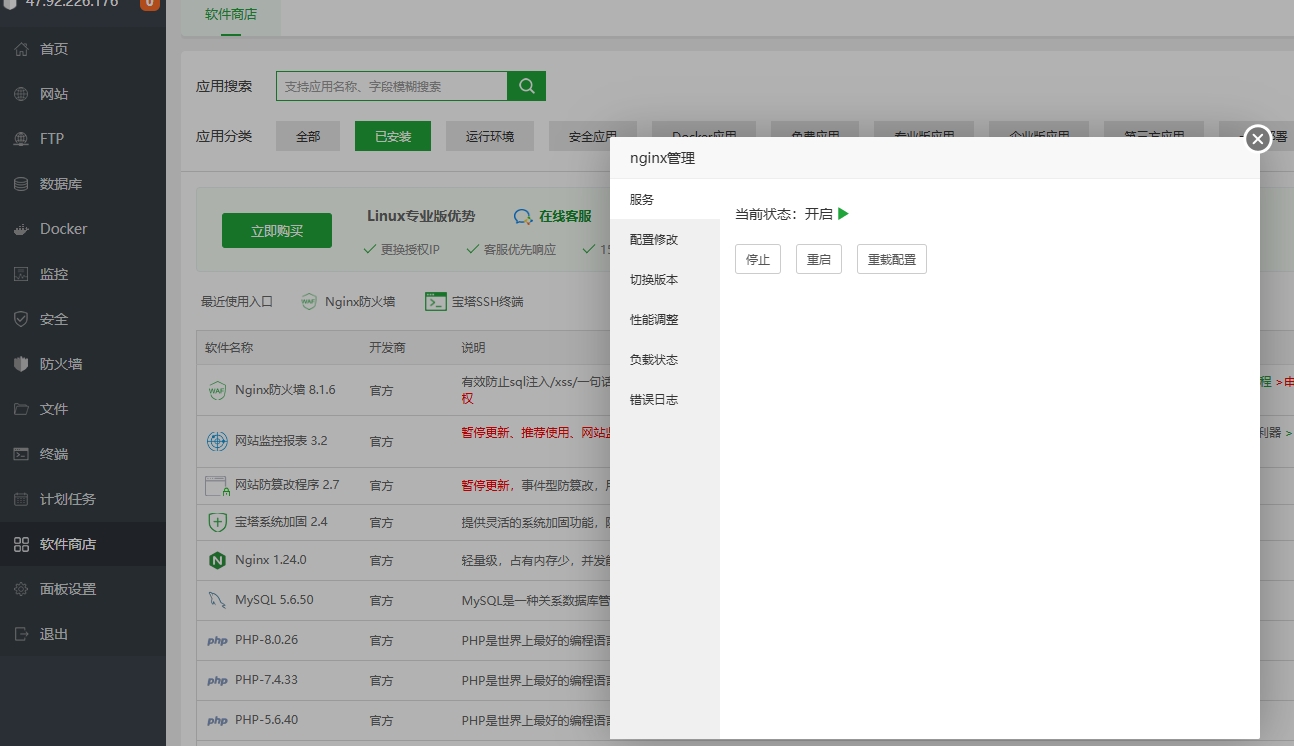Click the Nginx防火墙 WAF icon in table

(x=217, y=390)
